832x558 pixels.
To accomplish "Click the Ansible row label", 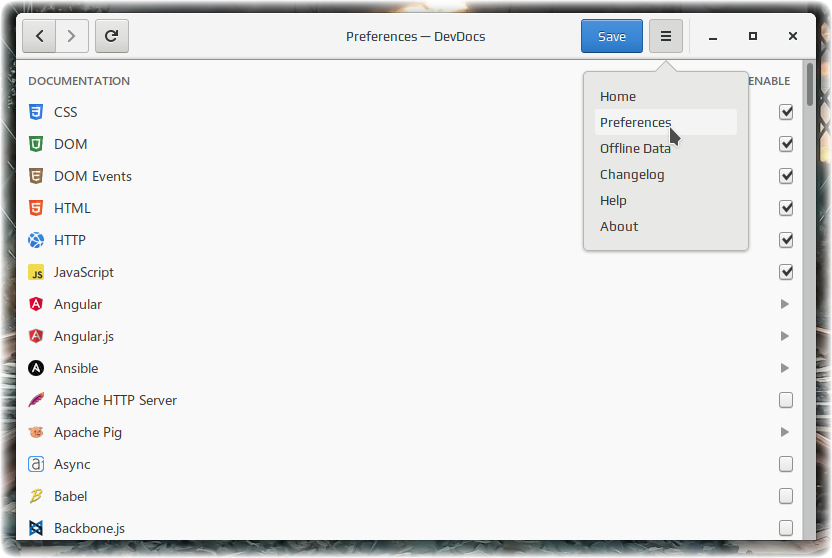I will click(x=76, y=368).
